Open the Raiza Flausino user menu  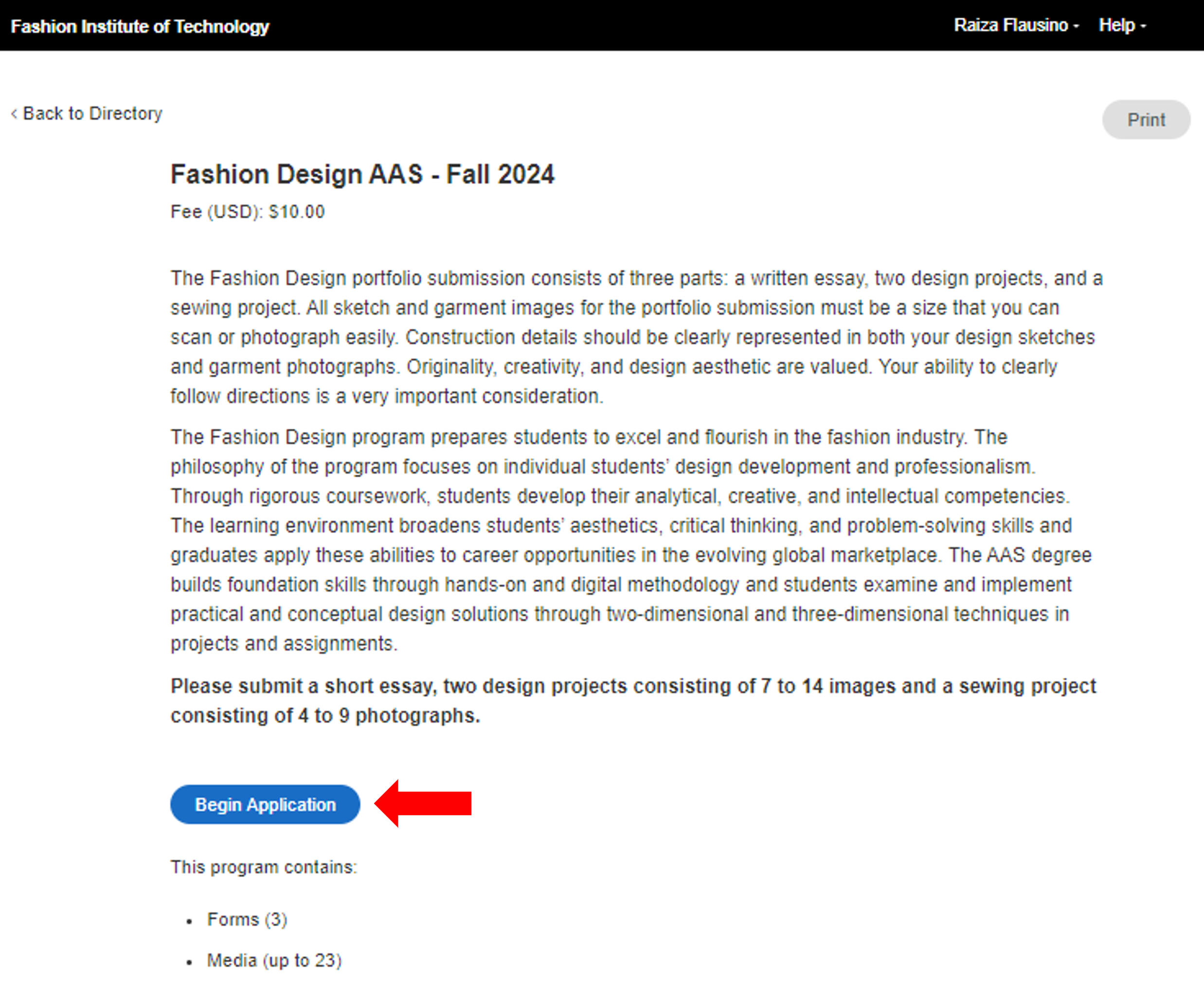(1011, 25)
